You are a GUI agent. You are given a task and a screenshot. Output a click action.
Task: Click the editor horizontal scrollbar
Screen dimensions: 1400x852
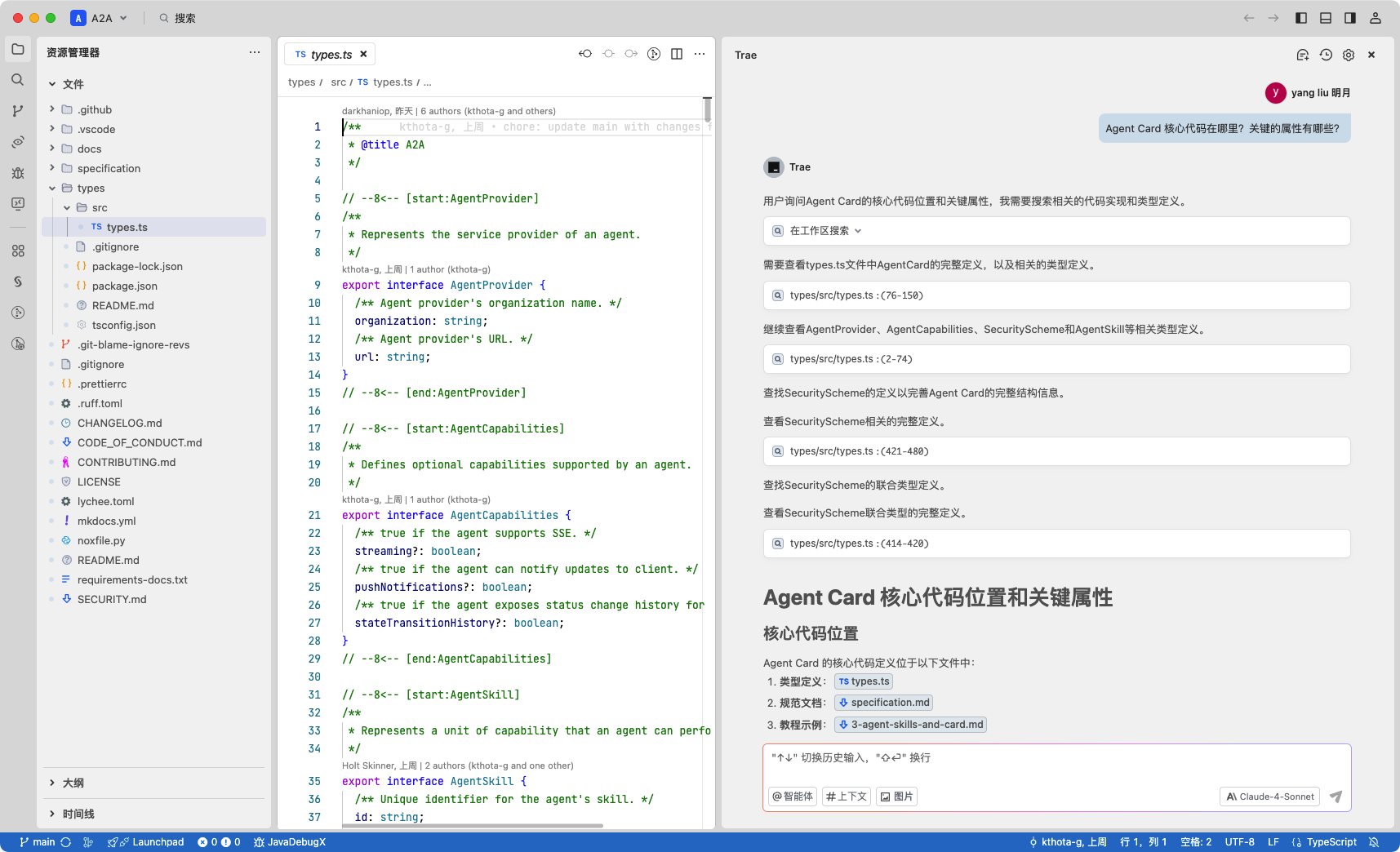(473, 826)
